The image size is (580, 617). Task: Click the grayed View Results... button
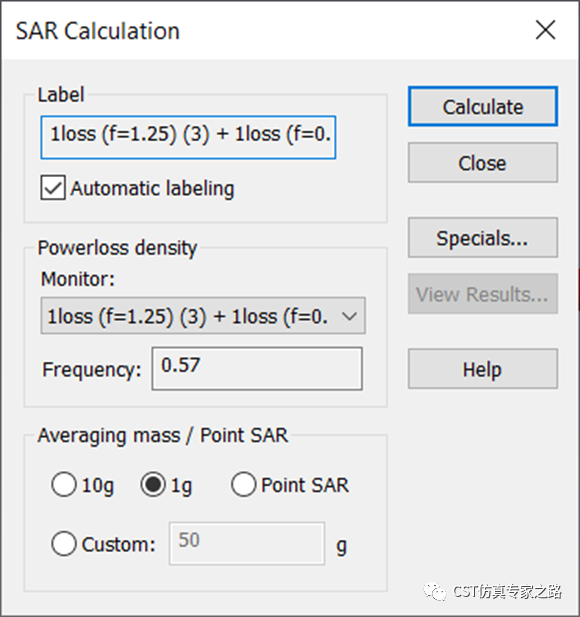tap(483, 294)
